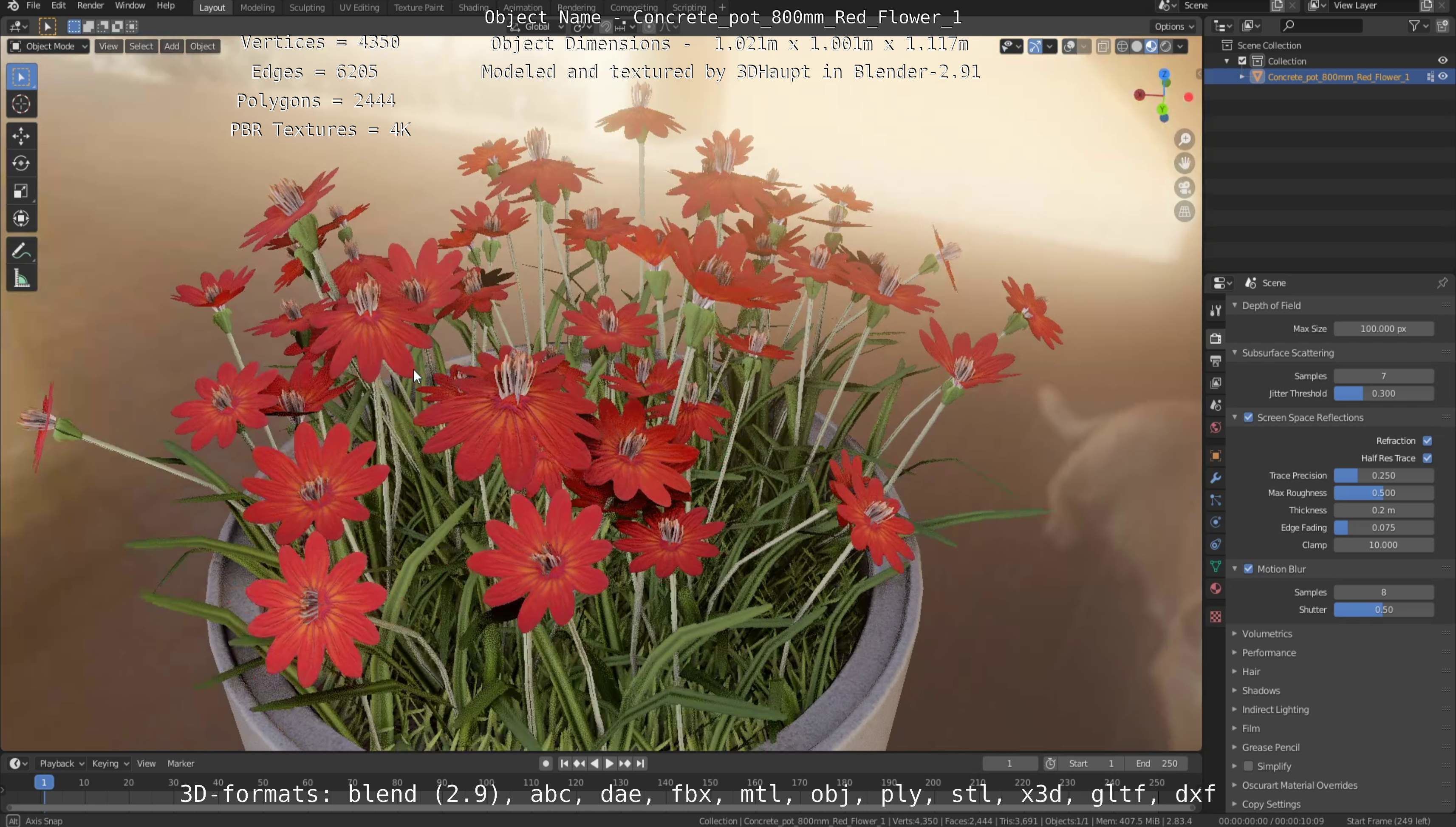
Task: Toggle Collection exclude checkbox in outliner
Action: pos(1242,61)
